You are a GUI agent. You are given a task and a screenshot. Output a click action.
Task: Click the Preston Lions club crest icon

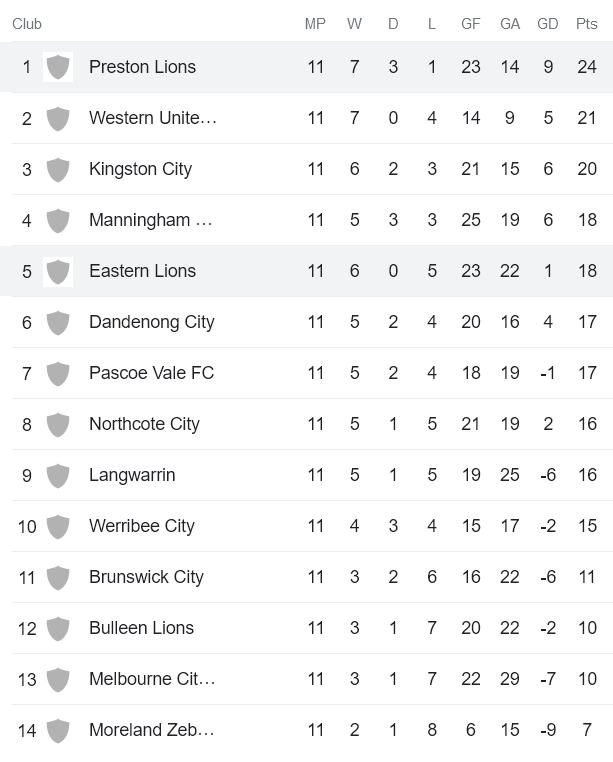pos(58,67)
